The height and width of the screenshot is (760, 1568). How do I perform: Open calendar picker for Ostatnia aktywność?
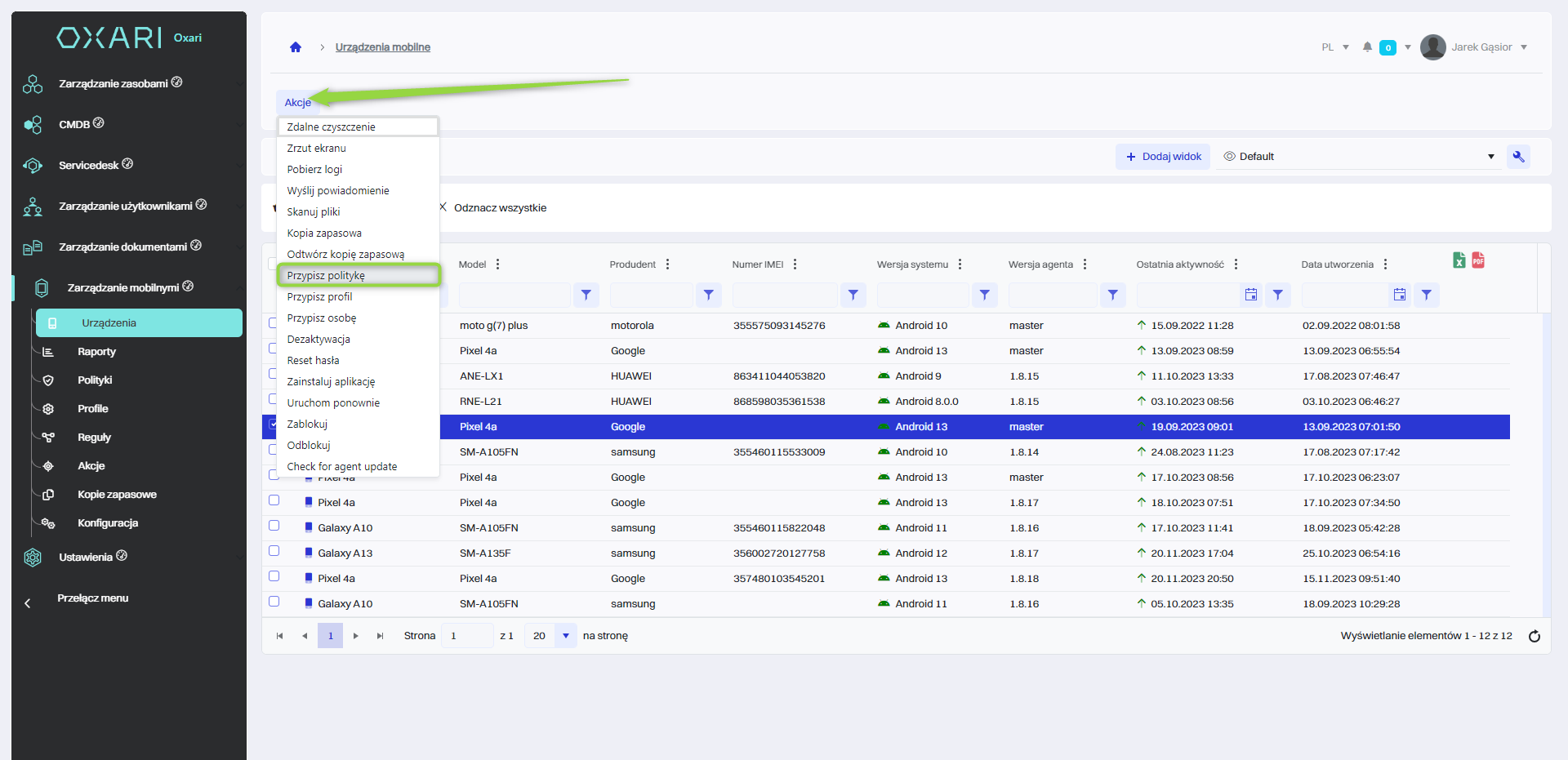point(1250,295)
